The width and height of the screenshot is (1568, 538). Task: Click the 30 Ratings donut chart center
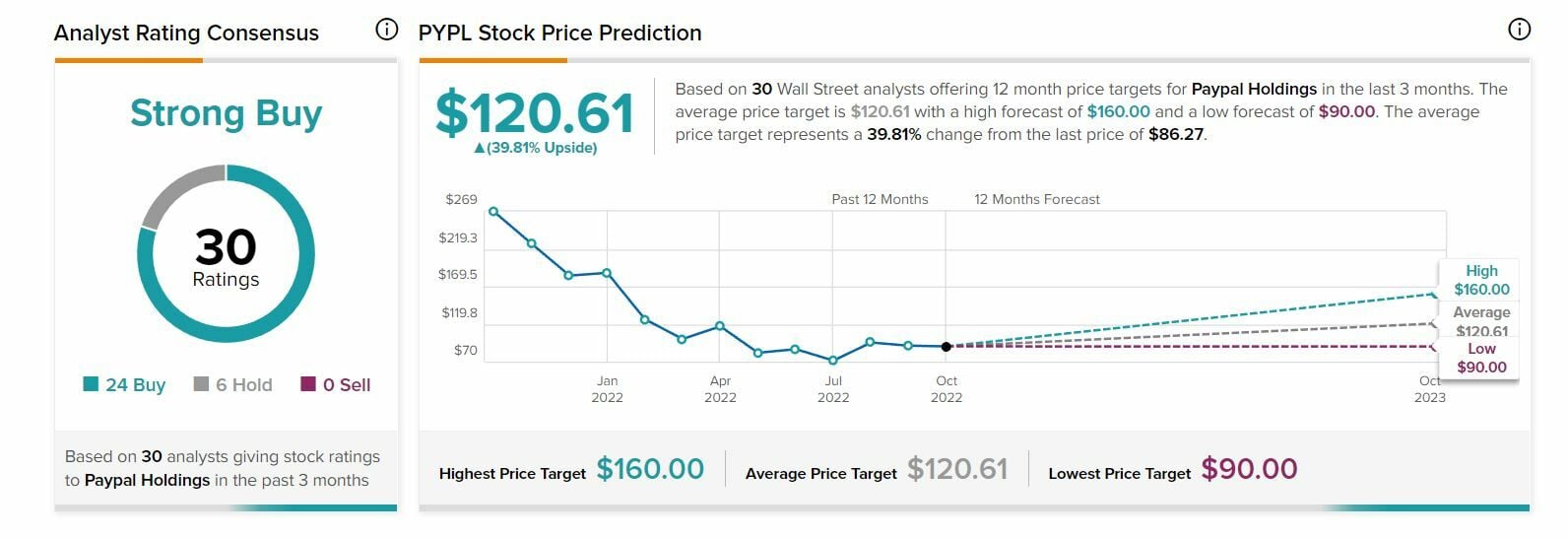click(226, 256)
